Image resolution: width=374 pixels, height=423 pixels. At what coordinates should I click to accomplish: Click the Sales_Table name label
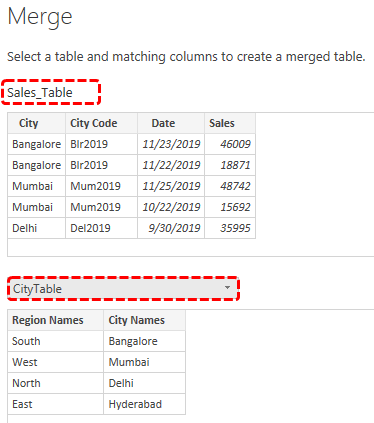tap(40, 92)
